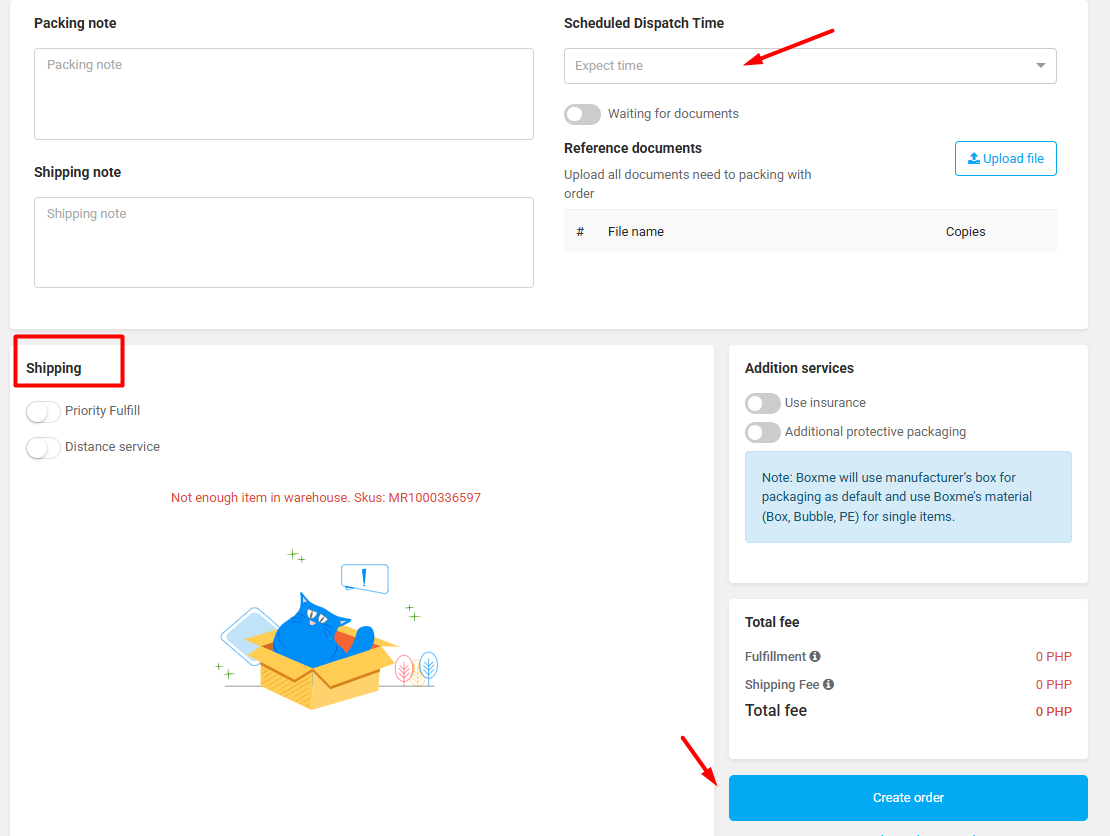Enable Distance service toggle
The width and height of the screenshot is (1110, 836).
click(x=43, y=447)
